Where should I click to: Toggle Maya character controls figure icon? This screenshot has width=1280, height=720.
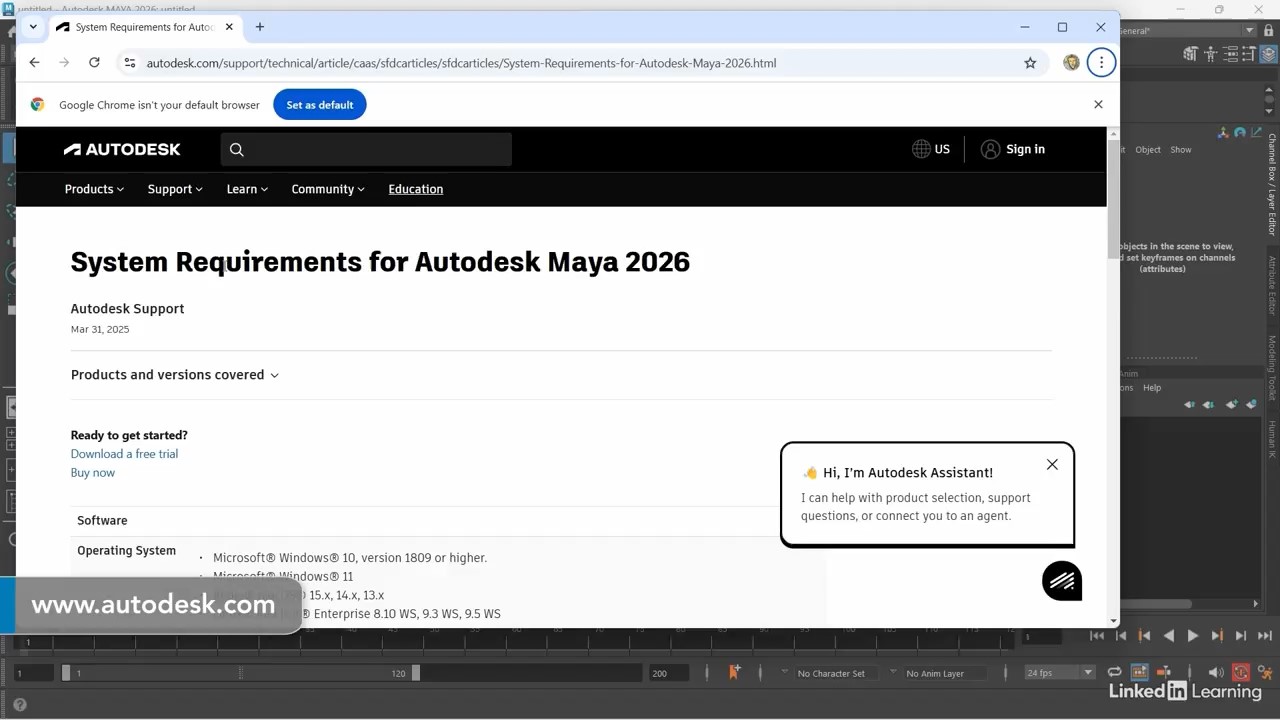point(1210,54)
